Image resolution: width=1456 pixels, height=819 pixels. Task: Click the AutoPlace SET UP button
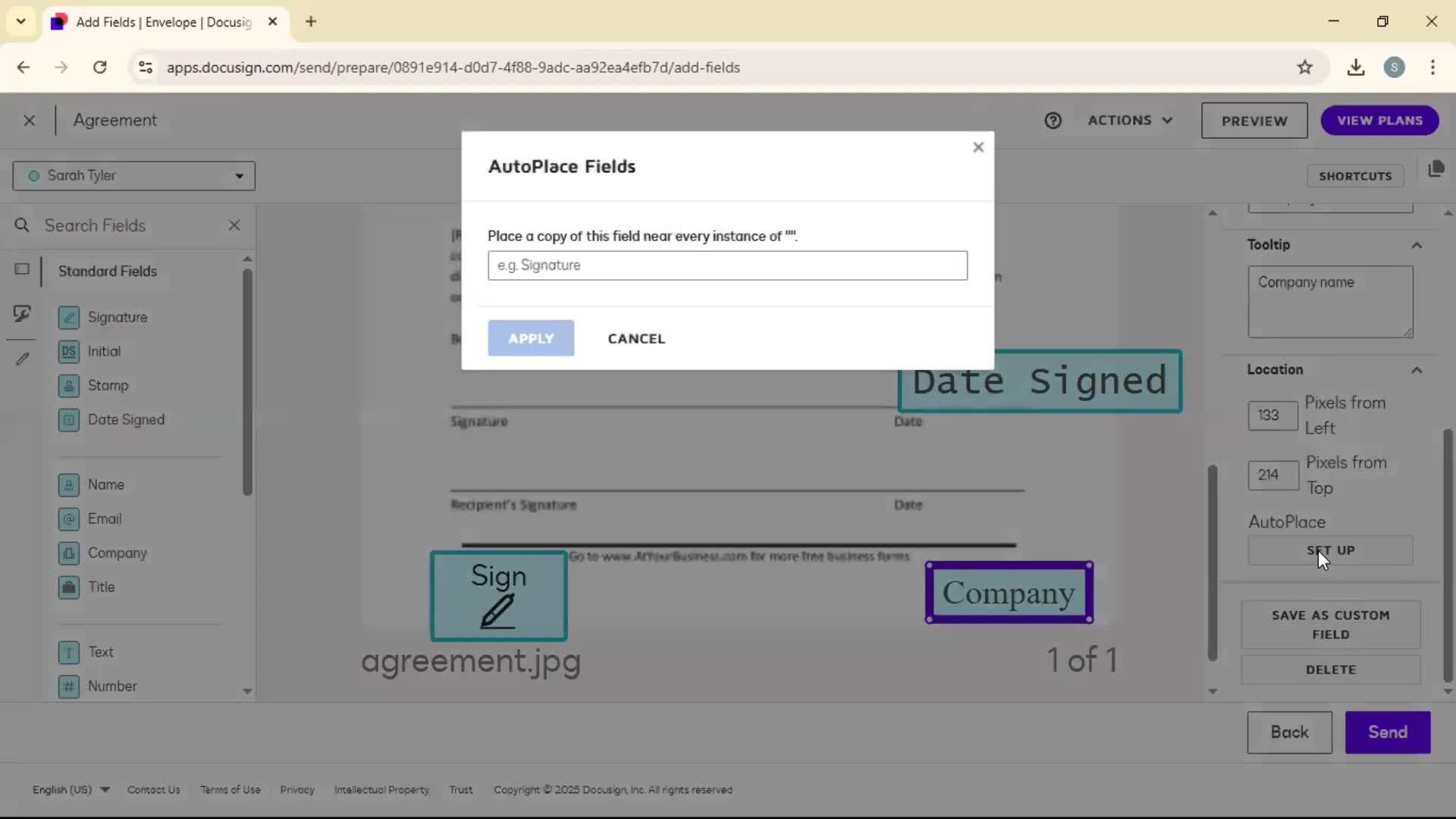point(1330,551)
